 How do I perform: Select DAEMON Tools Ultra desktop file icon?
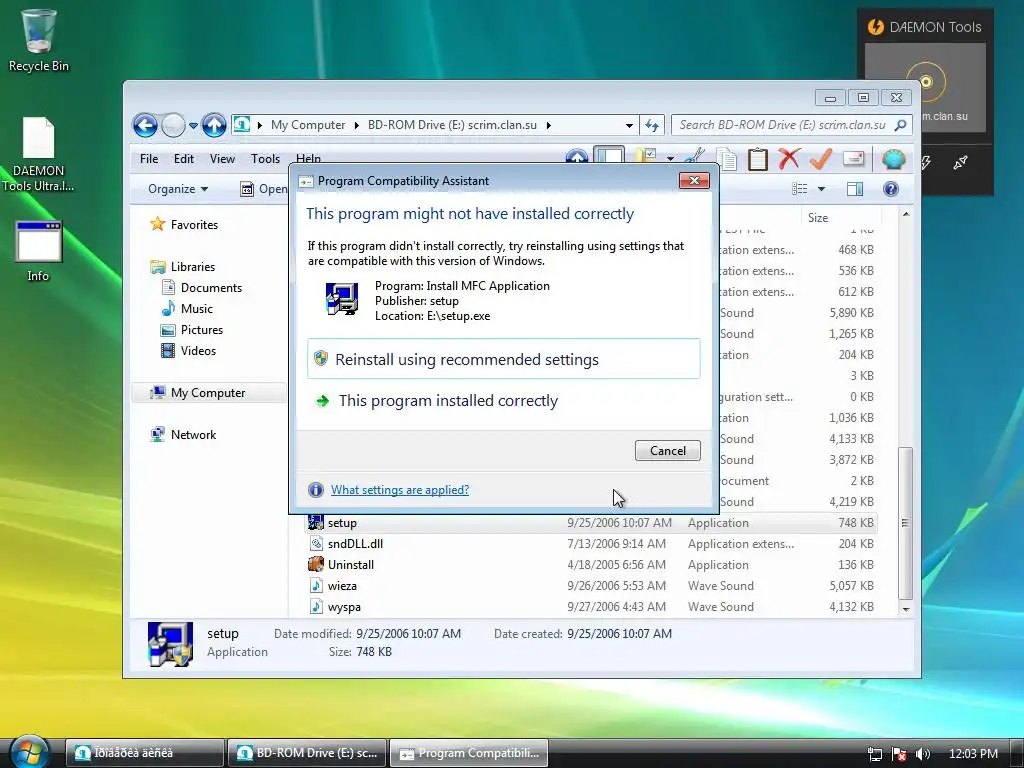[39, 154]
